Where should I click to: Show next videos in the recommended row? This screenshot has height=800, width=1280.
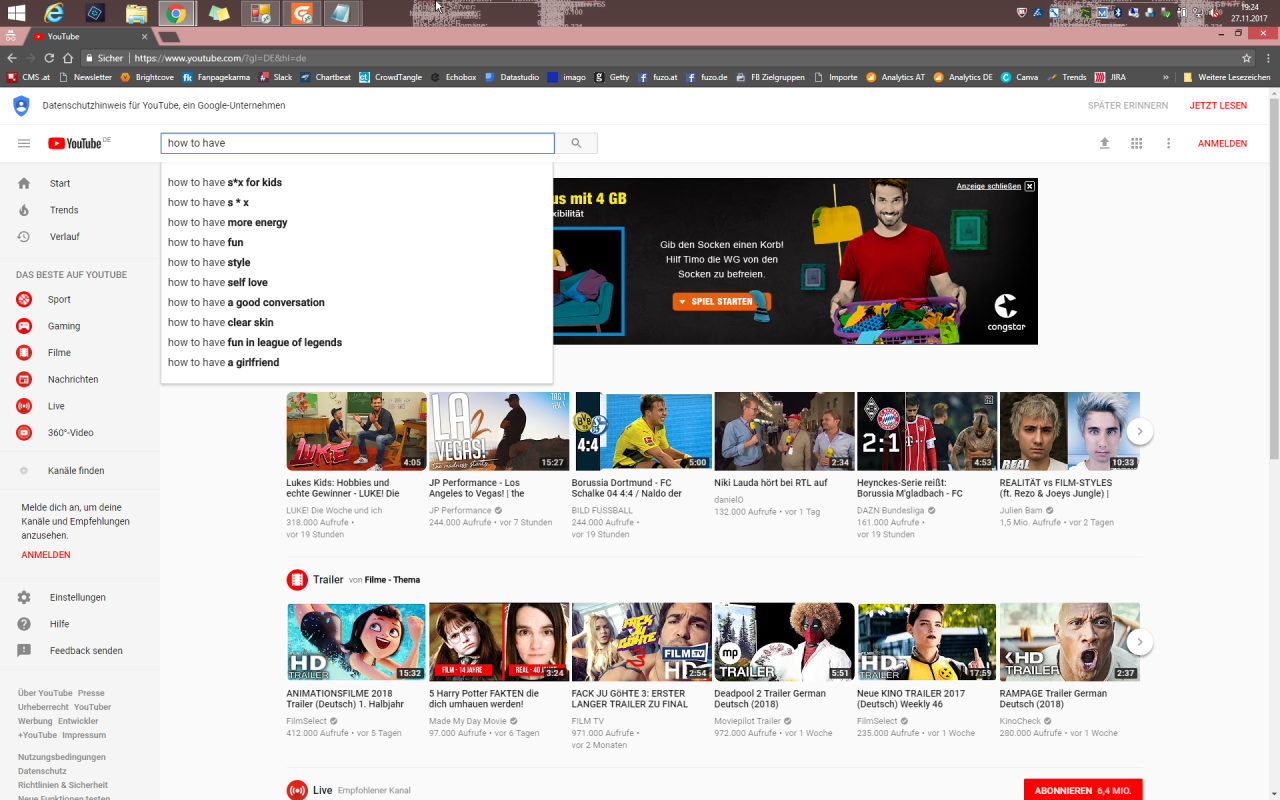pyautogui.click(x=1140, y=432)
